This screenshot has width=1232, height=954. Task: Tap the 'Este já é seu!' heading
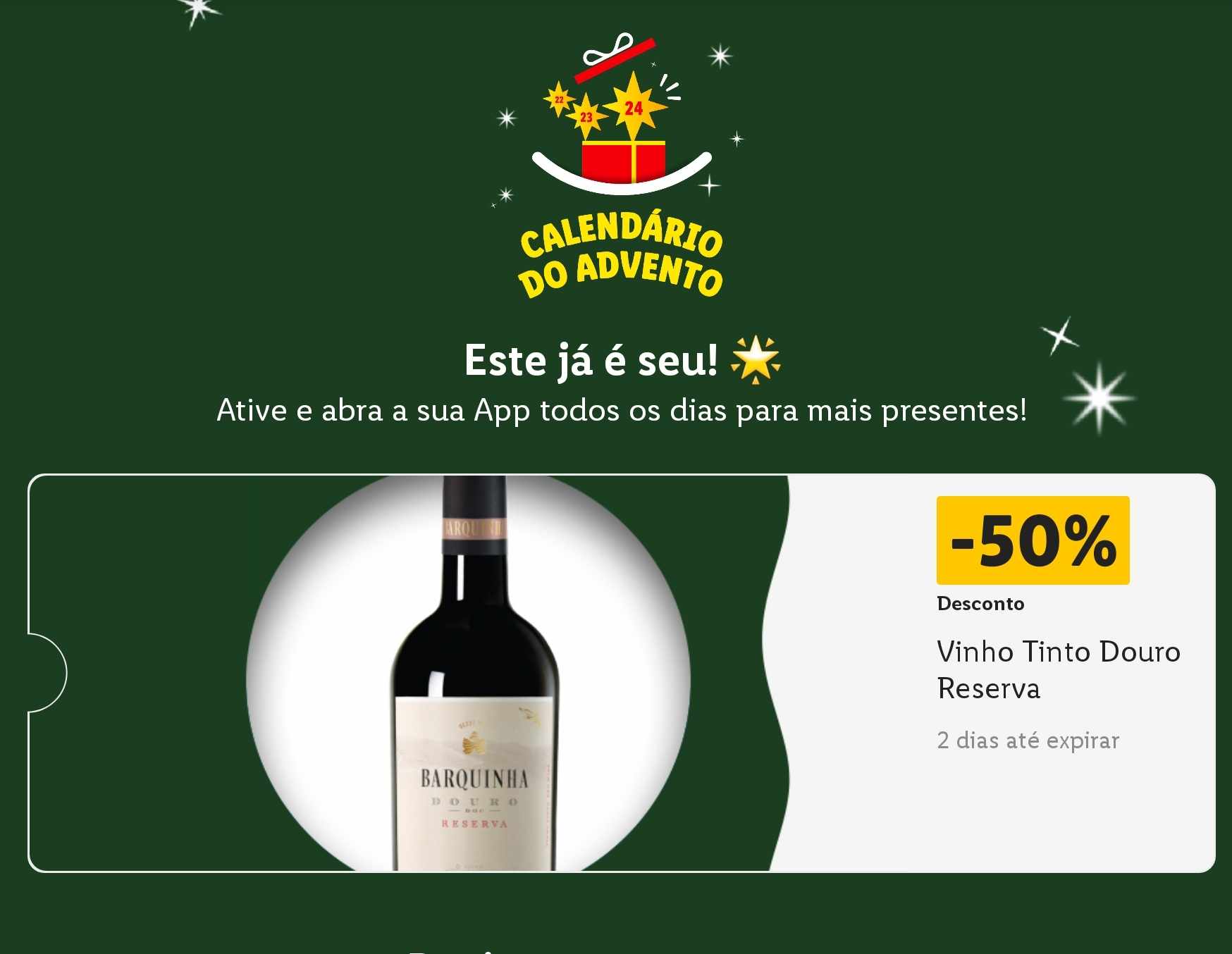(591, 361)
